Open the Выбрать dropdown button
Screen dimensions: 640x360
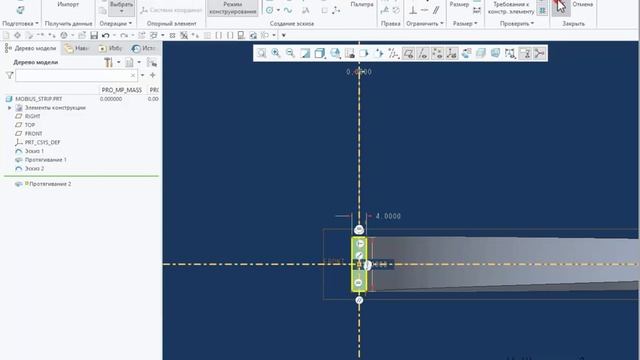click(x=121, y=7)
